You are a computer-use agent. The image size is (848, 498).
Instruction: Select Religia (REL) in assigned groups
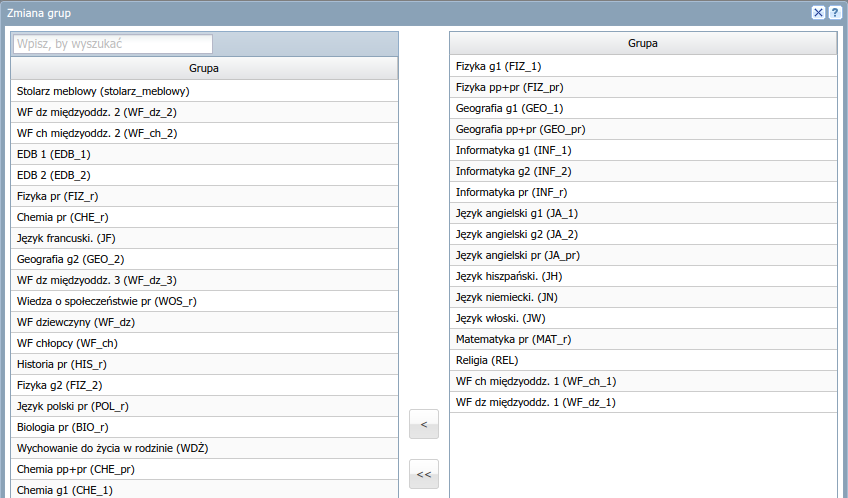[486, 360]
